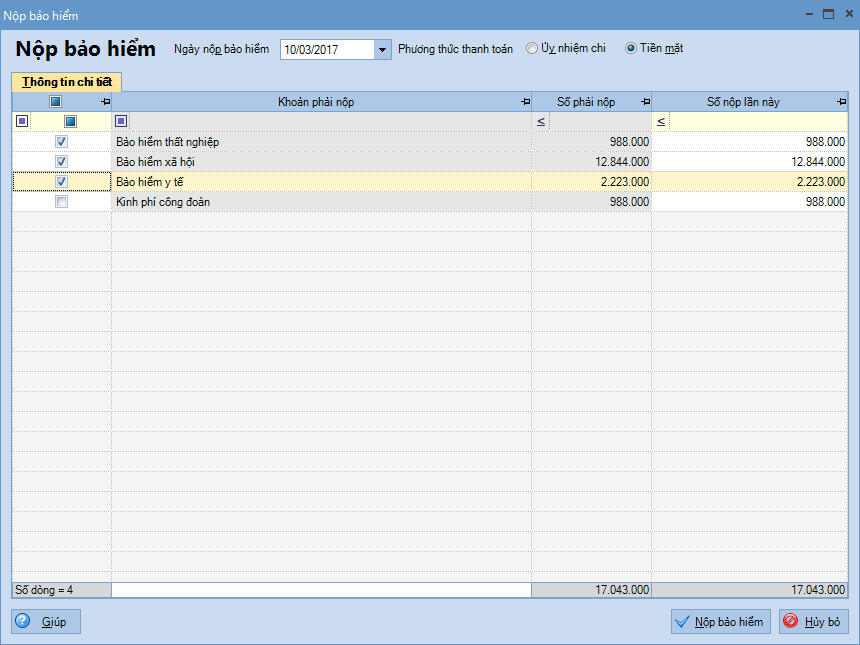
Task: Select Tiền mặt radio button
Action: tap(631, 48)
